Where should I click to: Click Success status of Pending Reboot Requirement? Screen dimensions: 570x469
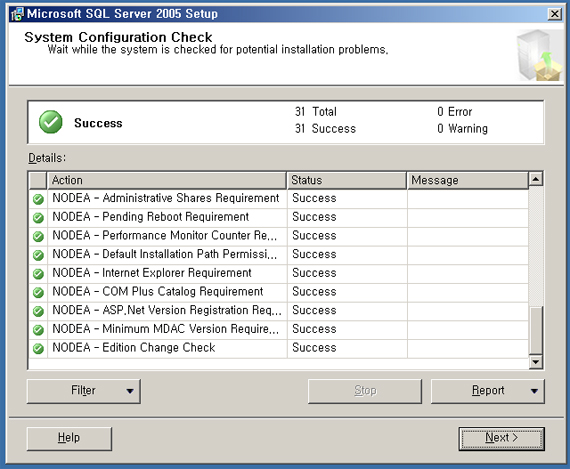pos(314,217)
